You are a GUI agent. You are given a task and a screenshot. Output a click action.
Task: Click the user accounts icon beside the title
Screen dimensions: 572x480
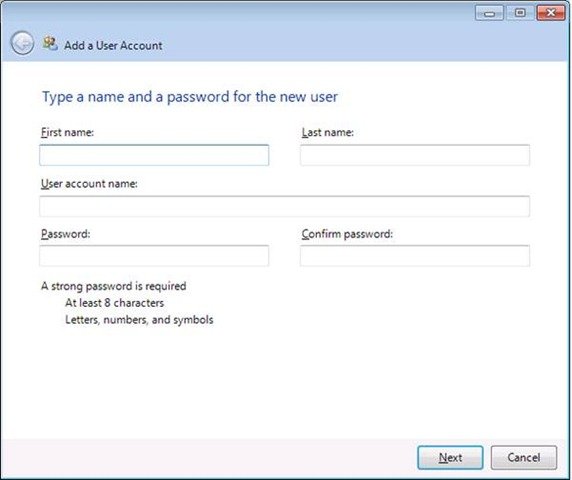(50, 44)
